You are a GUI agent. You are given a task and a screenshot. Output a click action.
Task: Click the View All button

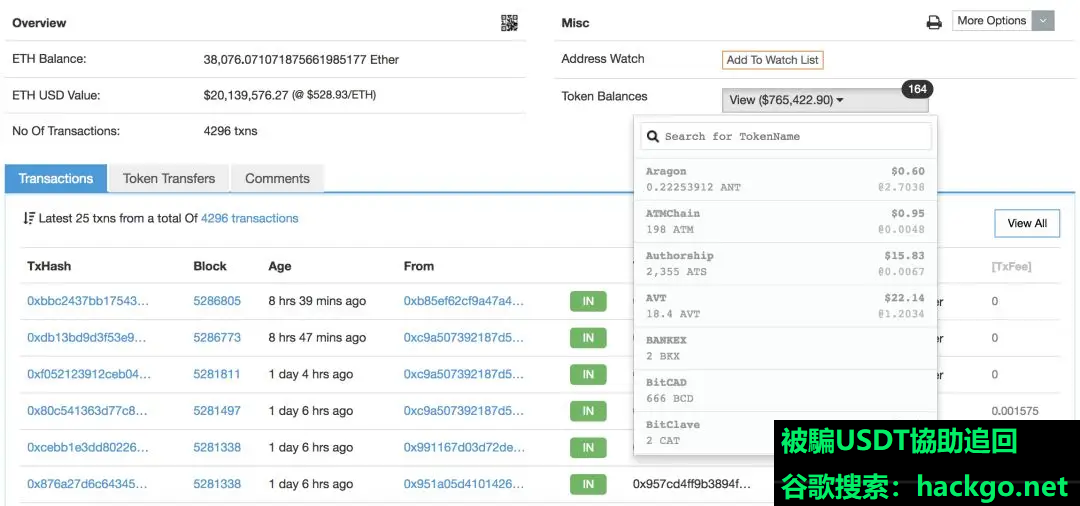click(1027, 223)
